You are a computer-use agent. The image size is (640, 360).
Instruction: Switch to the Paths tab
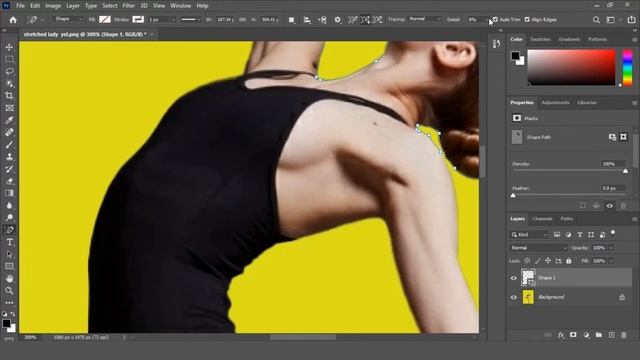click(x=567, y=219)
